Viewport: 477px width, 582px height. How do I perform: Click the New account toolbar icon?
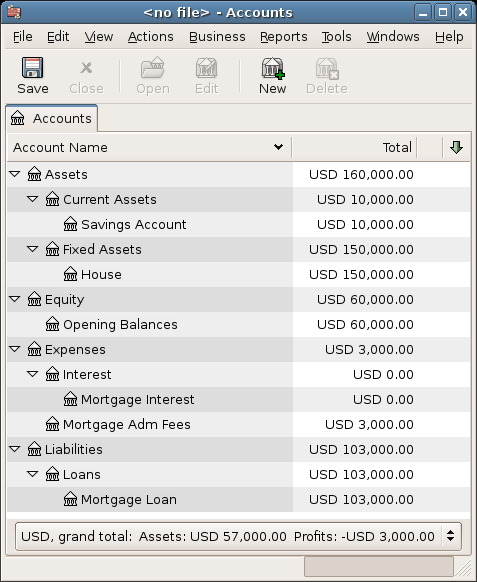tap(272, 68)
